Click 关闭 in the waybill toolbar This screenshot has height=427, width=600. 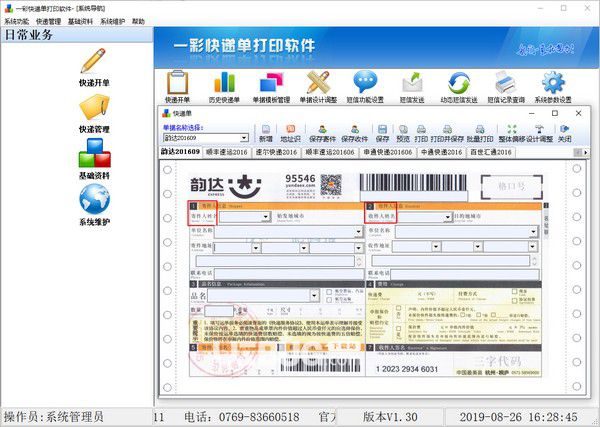564,134
